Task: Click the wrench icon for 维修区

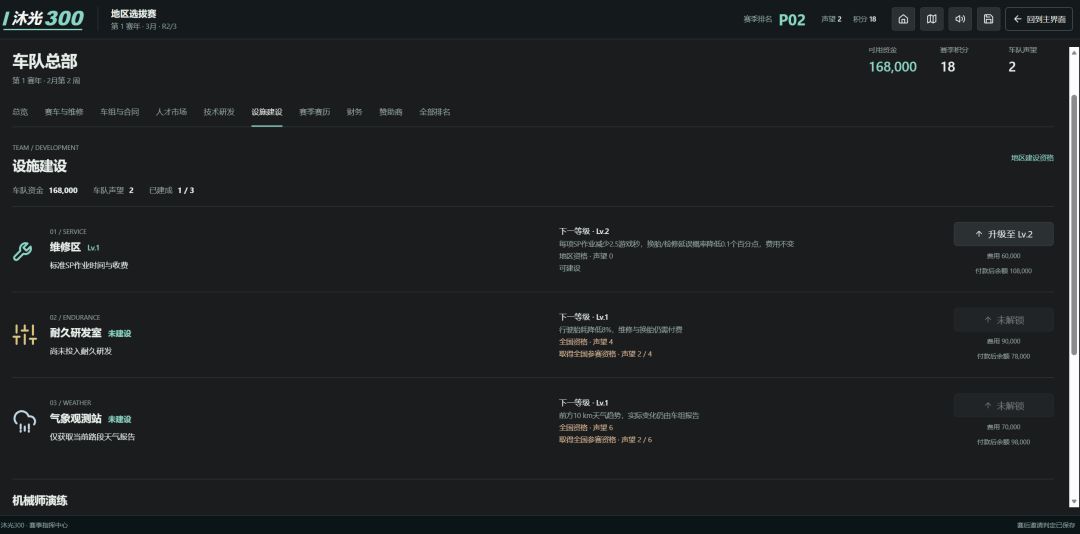Action: coord(22,251)
